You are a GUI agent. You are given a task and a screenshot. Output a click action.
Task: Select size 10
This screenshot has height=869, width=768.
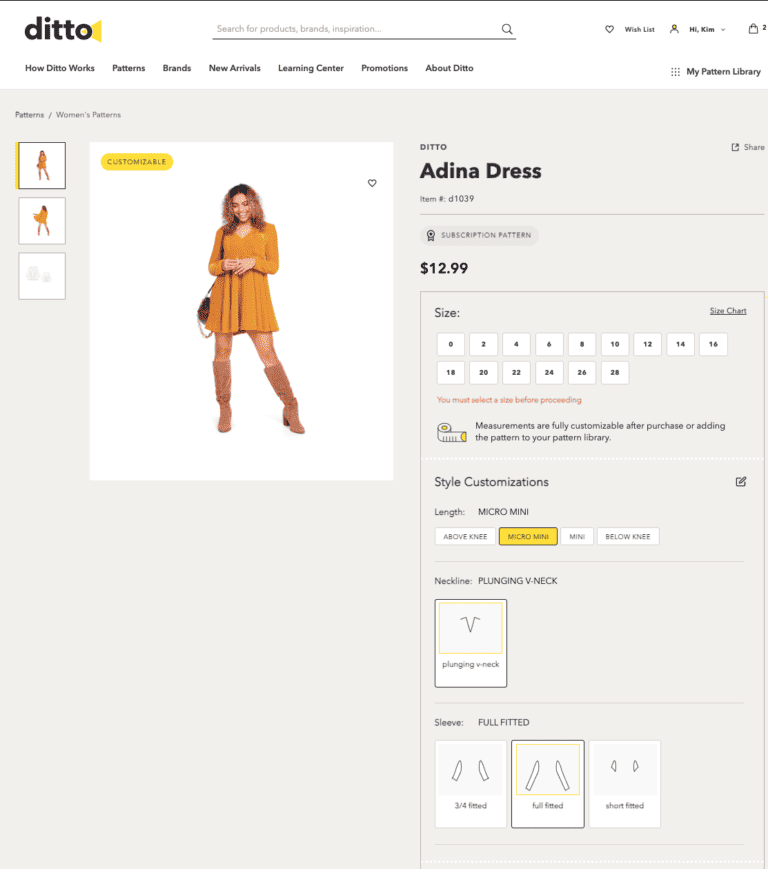click(614, 344)
